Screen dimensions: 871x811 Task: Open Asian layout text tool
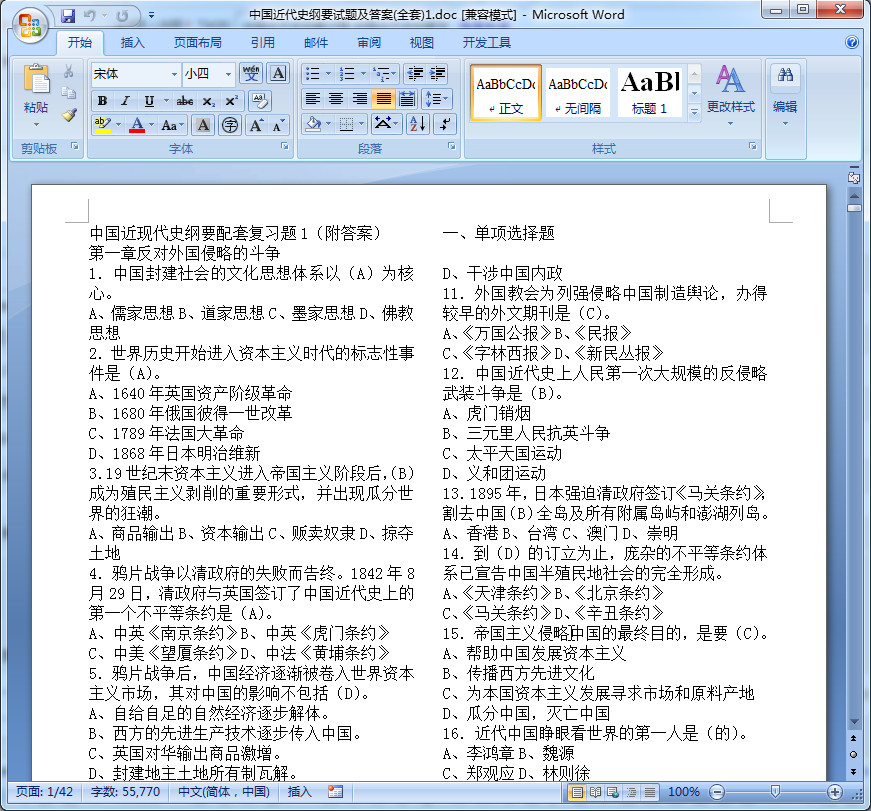pos(386,123)
